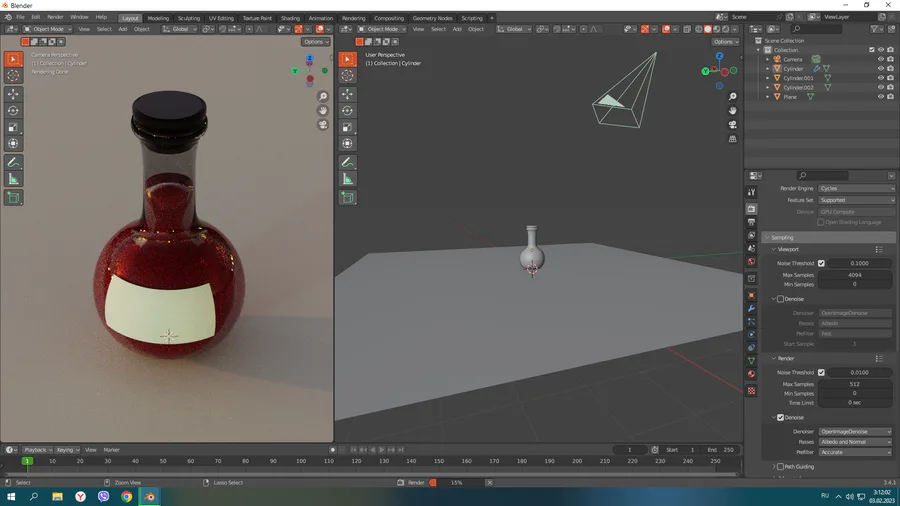Select the Annotate tool in left viewport
The height and width of the screenshot is (506, 900).
(x=13, y=163)
